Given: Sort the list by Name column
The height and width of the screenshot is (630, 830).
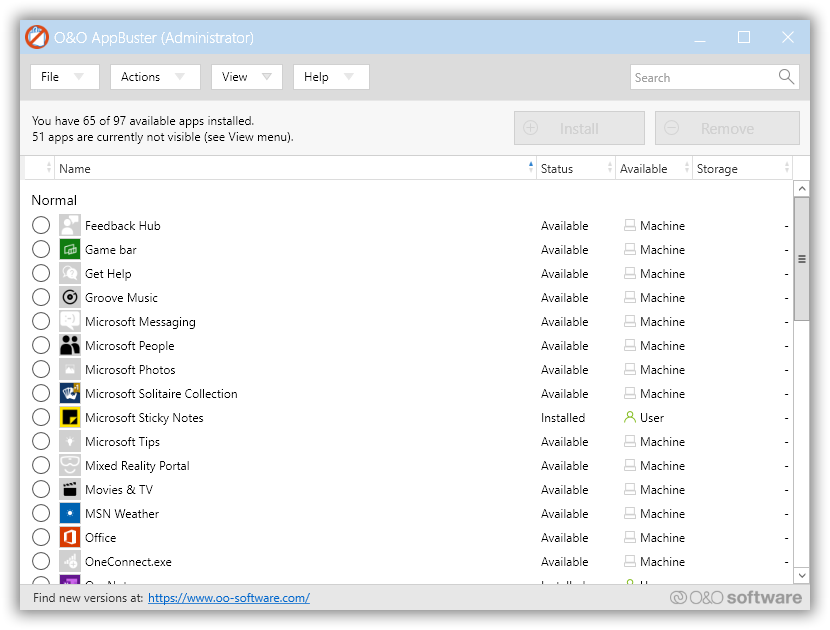Looking at the screenshot, I should tap(295, 168).
